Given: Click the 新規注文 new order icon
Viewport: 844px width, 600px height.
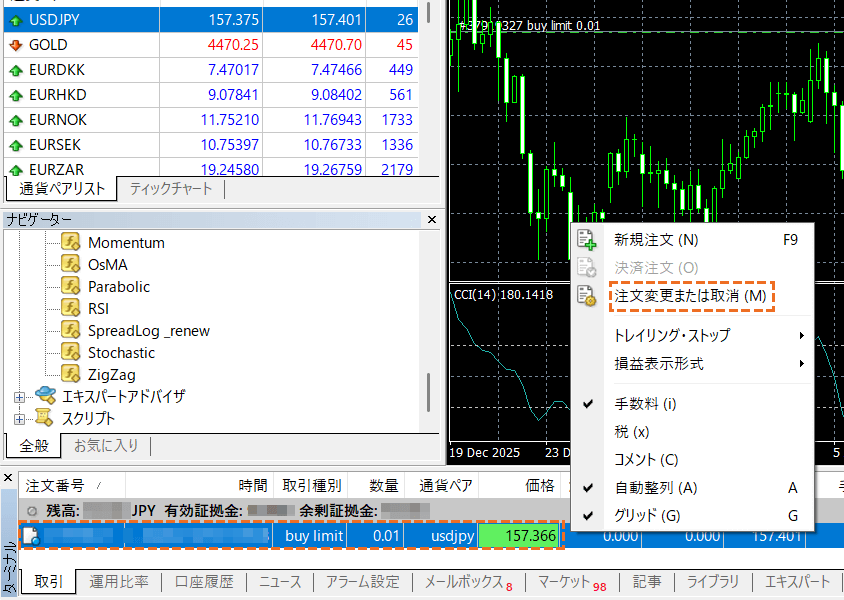Looking at the screenshot, I should coord(587,240).
